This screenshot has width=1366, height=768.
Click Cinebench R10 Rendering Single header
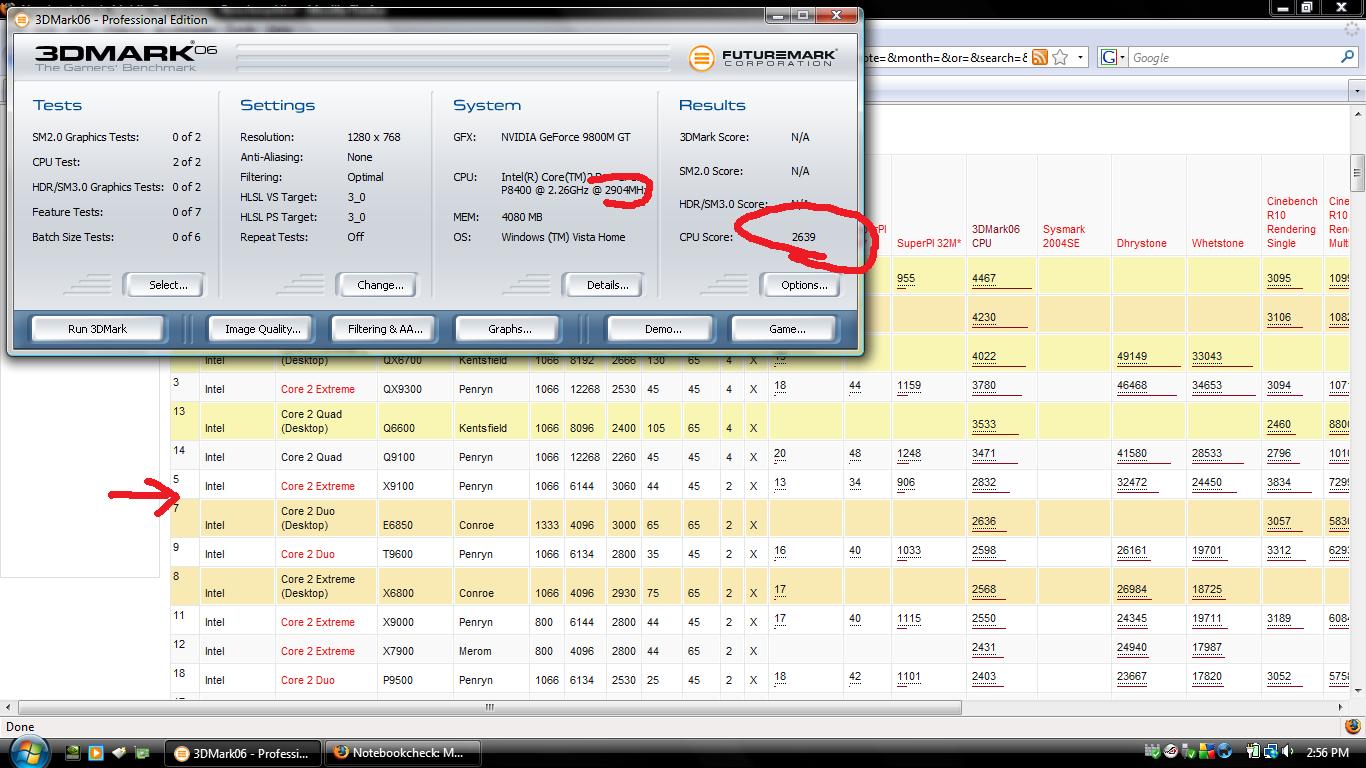[1292, 222]
